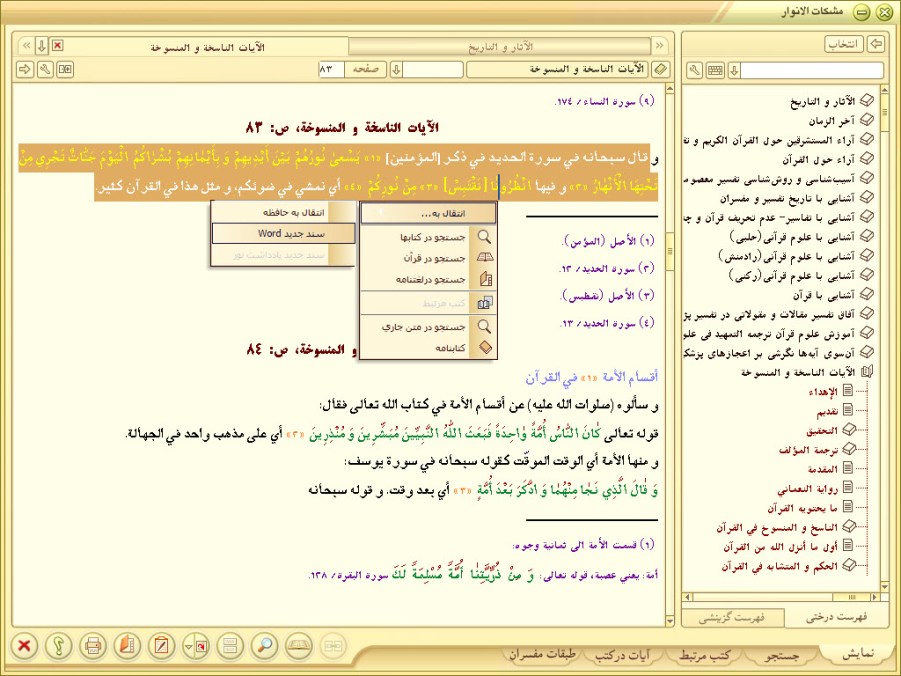901x676 pixels.
Task: Select tree item آشنایی با قرآن
Action: (x=825, y=294)
